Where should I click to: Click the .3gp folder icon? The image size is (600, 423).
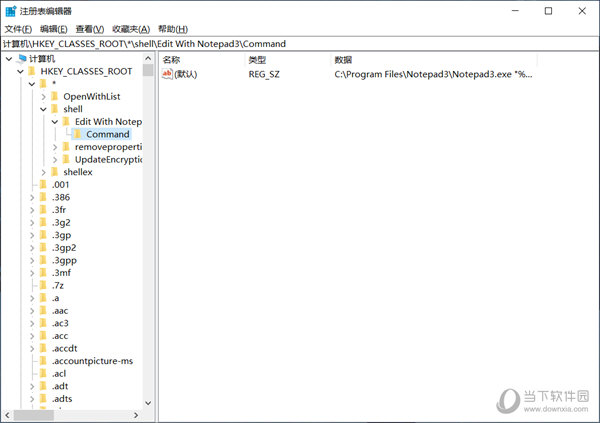pos(43,235)
